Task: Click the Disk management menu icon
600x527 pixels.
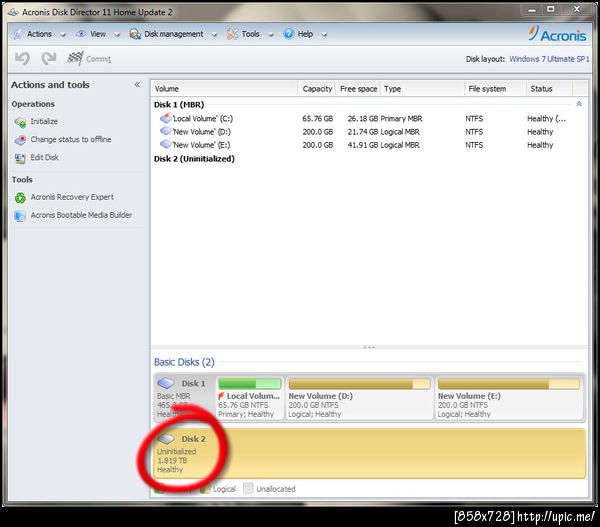Action: point(135,34)
